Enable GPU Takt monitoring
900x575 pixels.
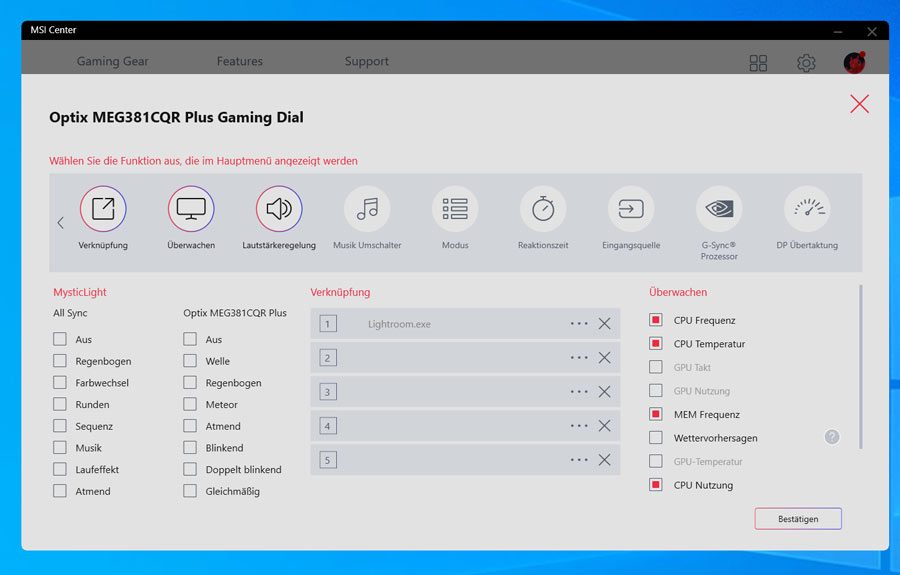655,367
